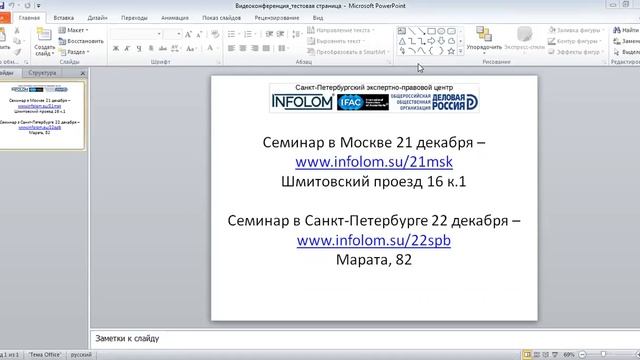Select slide 1 thumbnail in pane
The width and height of the screenshot is (640, 360).
coord(42,115)
